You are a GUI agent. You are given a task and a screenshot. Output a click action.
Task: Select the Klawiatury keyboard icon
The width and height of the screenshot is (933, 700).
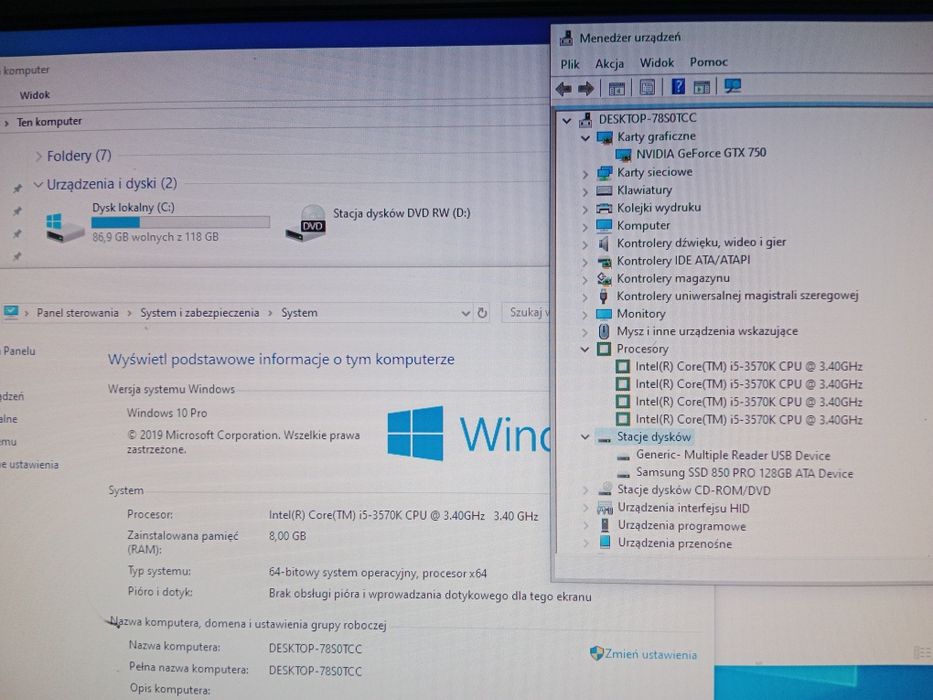[604, 190]
